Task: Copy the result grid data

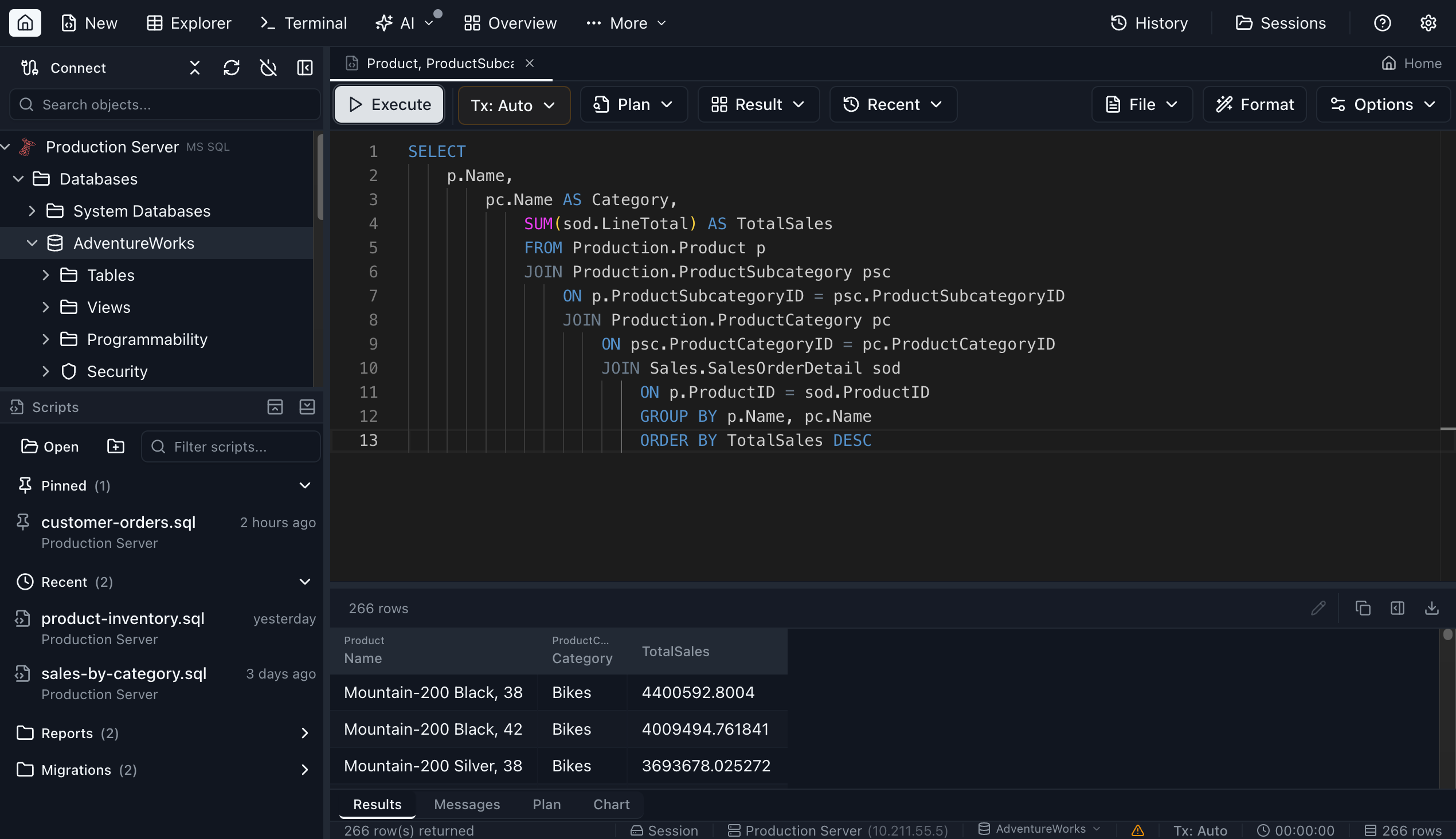Action: coord(1363,608)
